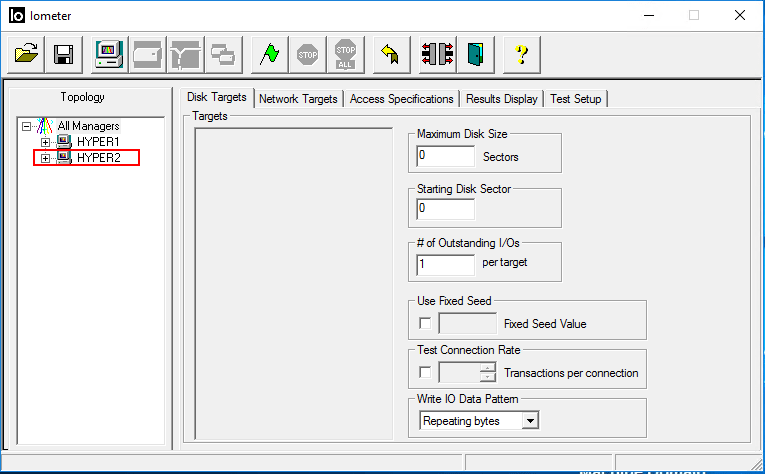
Task: Increase transactions per connection spinner
Action: point(488,367)
